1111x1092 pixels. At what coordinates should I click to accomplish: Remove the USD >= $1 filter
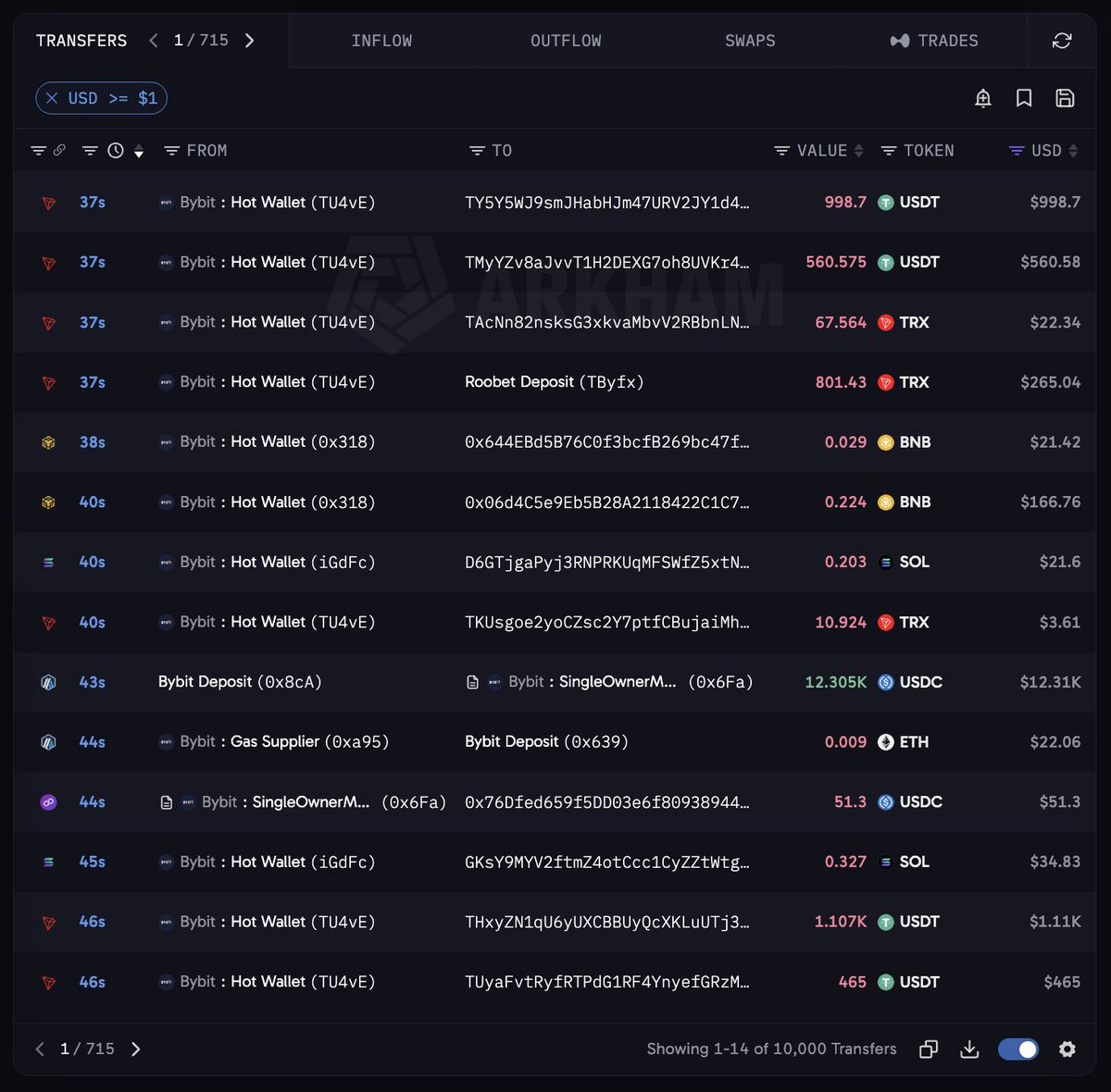[52, 98]
